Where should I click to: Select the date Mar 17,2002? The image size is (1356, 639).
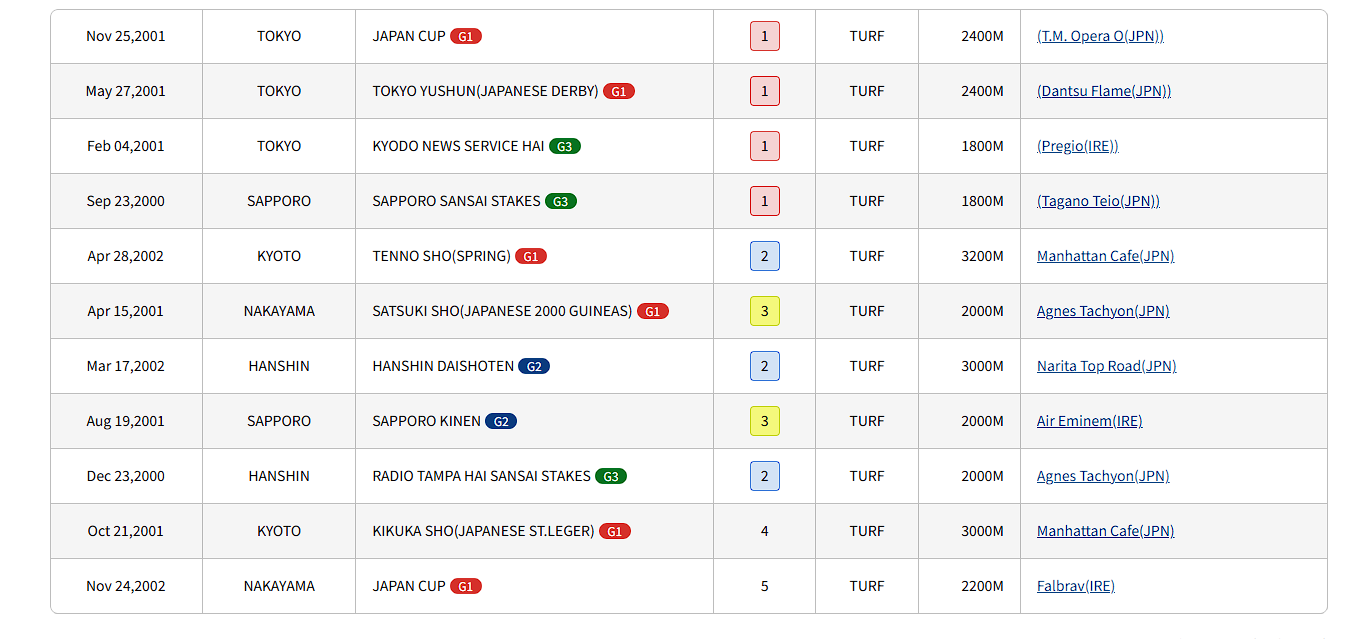[x=126, y=366]
